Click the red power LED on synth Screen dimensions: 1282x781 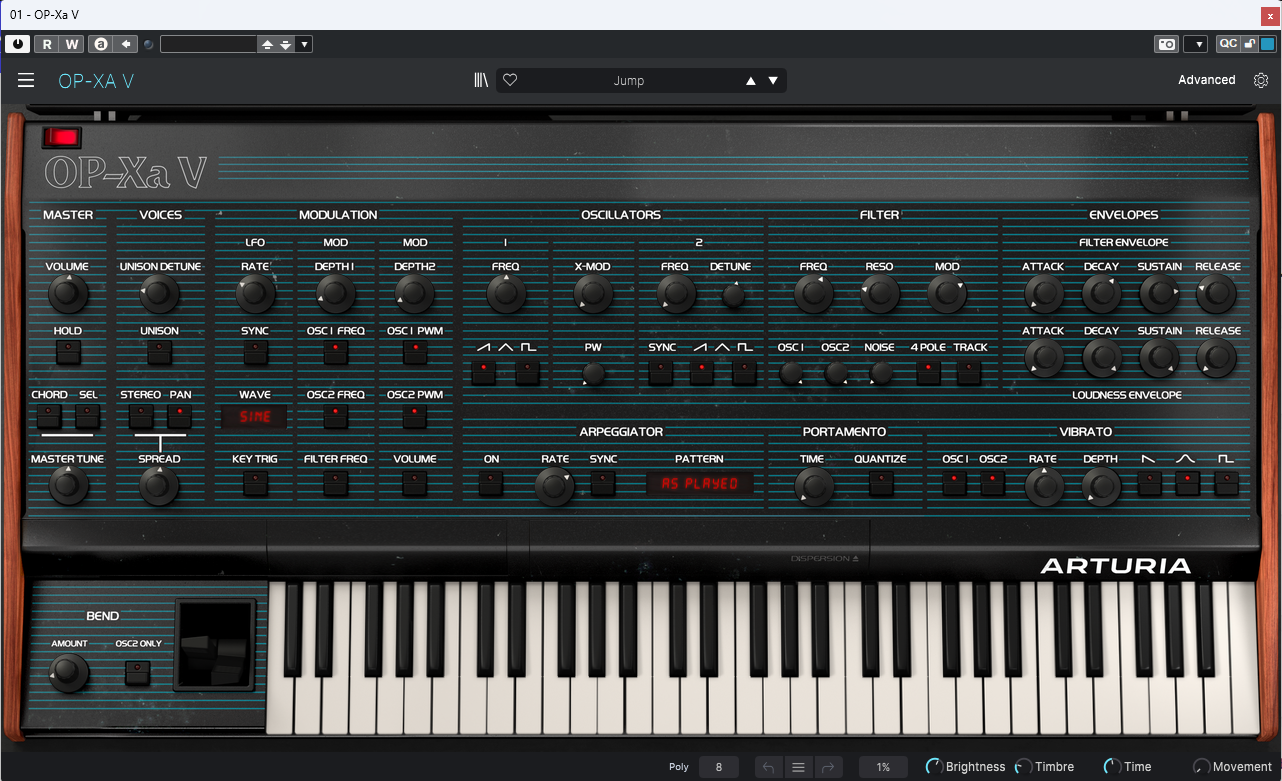pos(62,138)
